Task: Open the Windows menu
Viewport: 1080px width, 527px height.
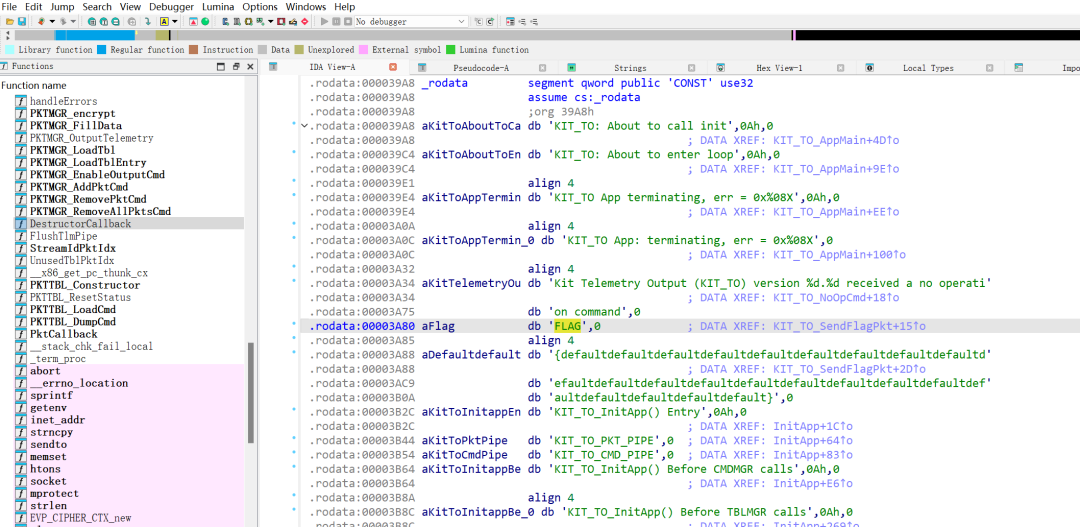Action: (x=306, y=6)
